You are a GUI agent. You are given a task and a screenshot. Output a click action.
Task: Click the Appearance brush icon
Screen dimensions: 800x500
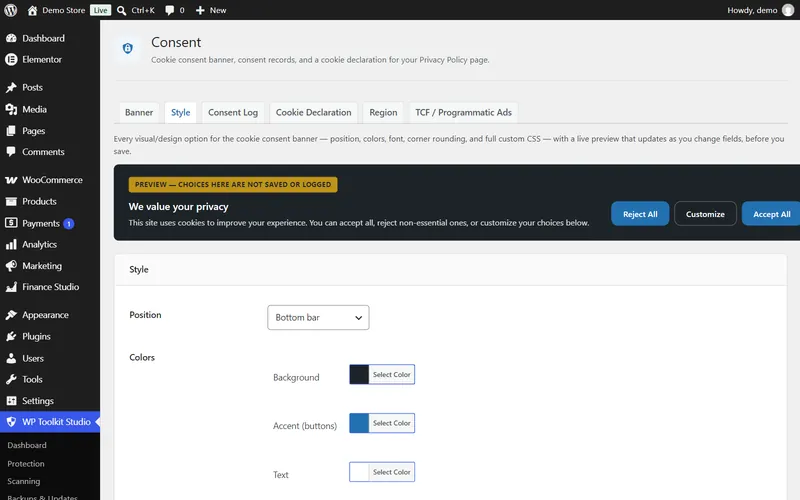[11, 315]
